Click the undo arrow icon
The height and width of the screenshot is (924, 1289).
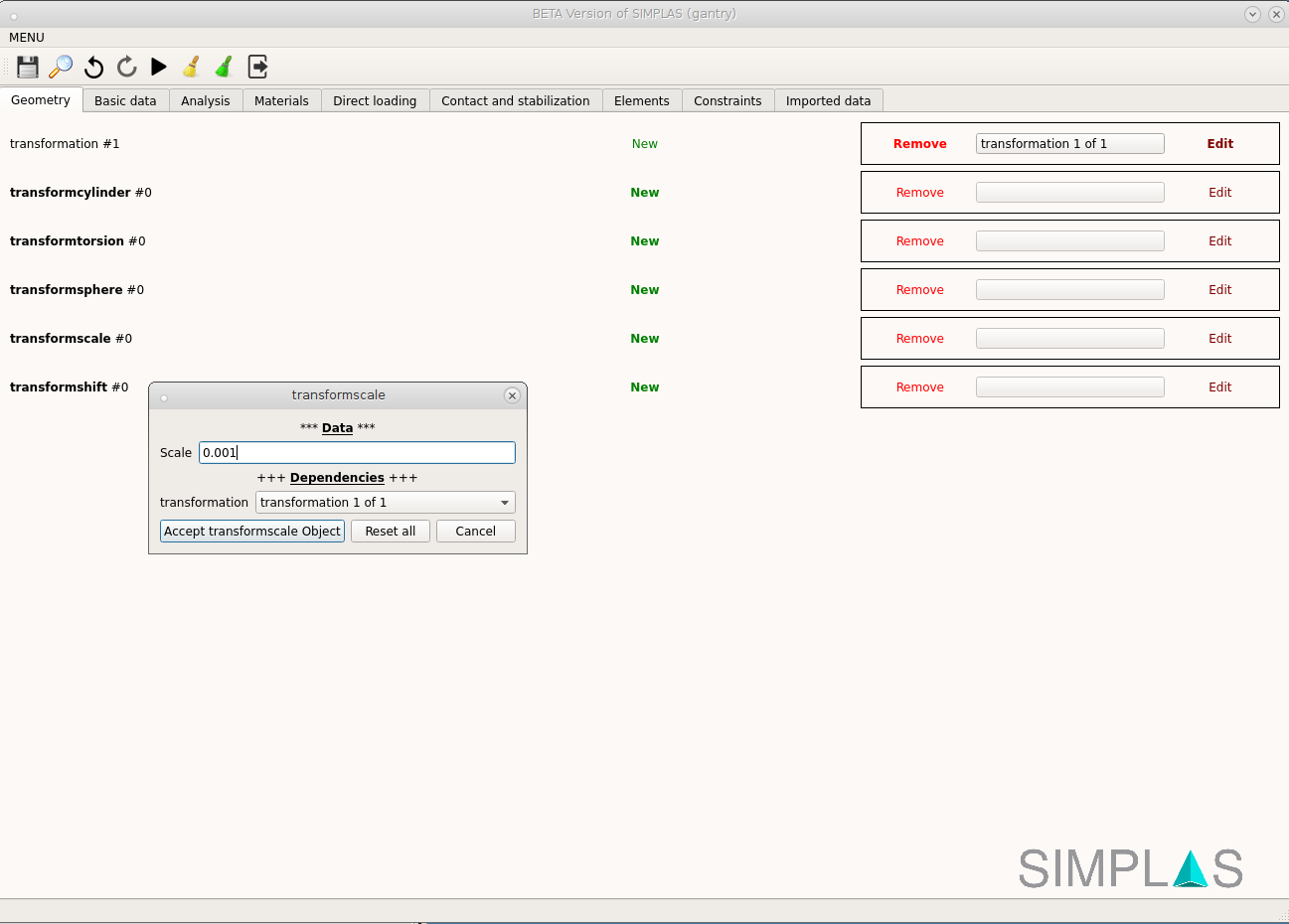click(93, 67)
